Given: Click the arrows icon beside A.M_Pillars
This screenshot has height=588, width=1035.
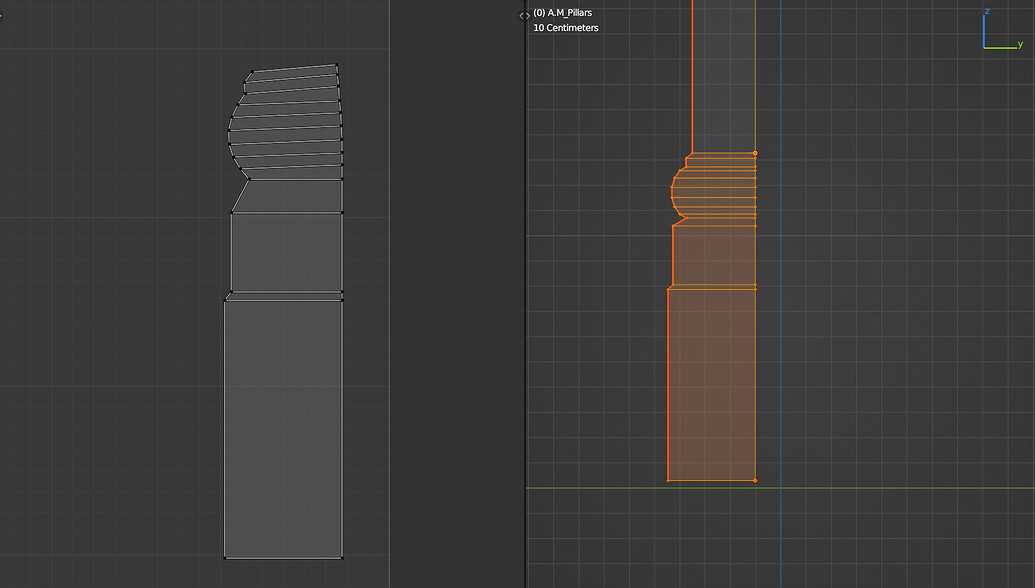Looking at the screenshot, I should pyautogui.click(x=524, y=16).
